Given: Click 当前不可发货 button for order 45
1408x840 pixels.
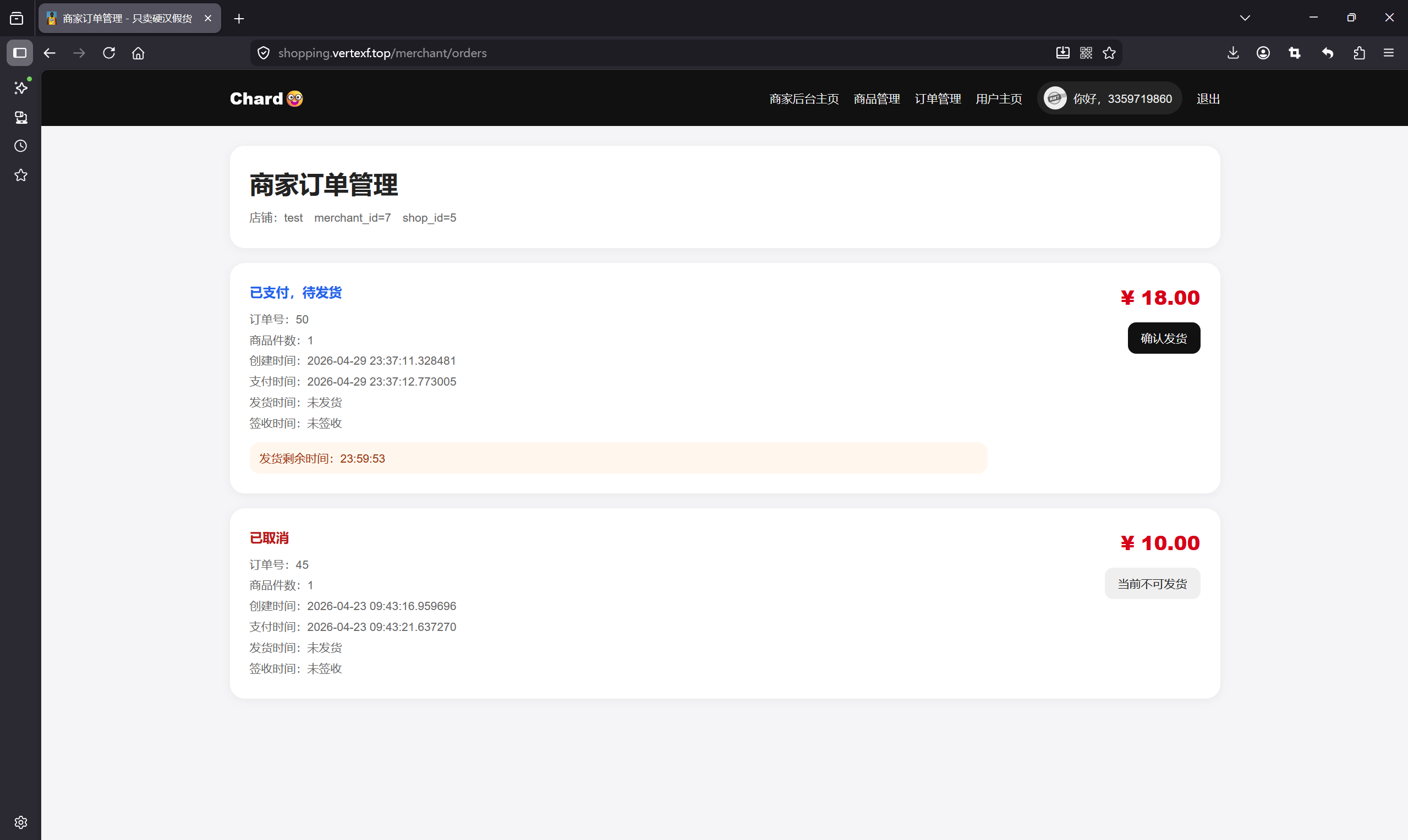Looking at the screenshot, I should pos(1152,584).
